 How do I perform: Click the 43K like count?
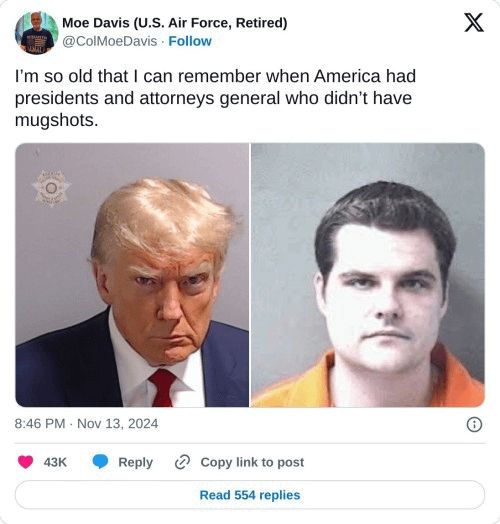tap(55, 462)
